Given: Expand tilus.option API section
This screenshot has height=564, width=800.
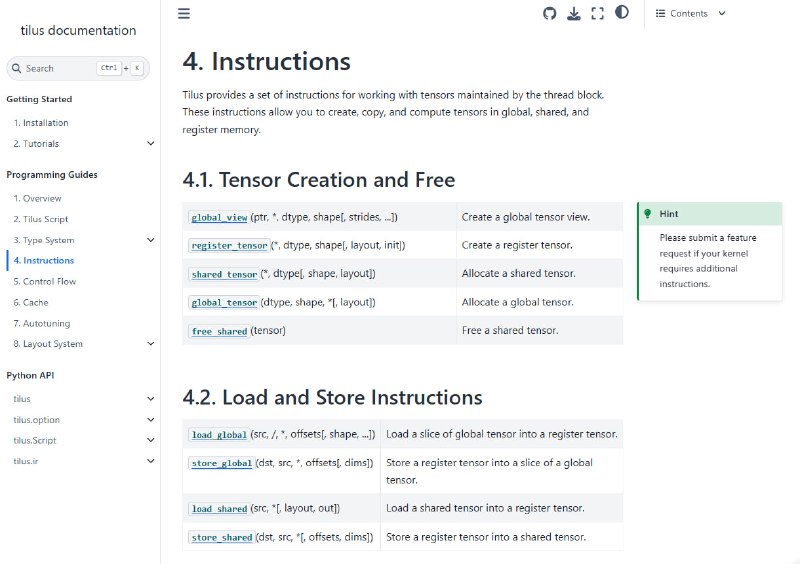Looking at the screenshot, I should (x=151, y=420).
